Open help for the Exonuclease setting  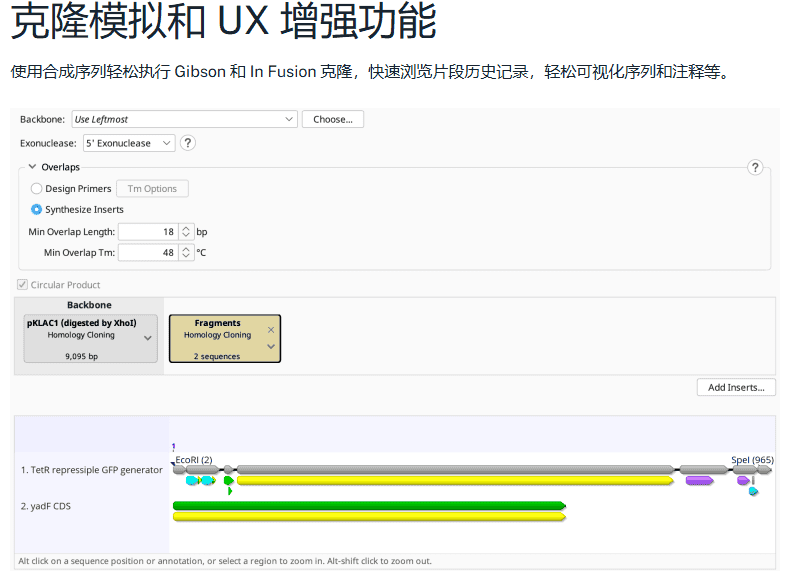pos(187,143)
